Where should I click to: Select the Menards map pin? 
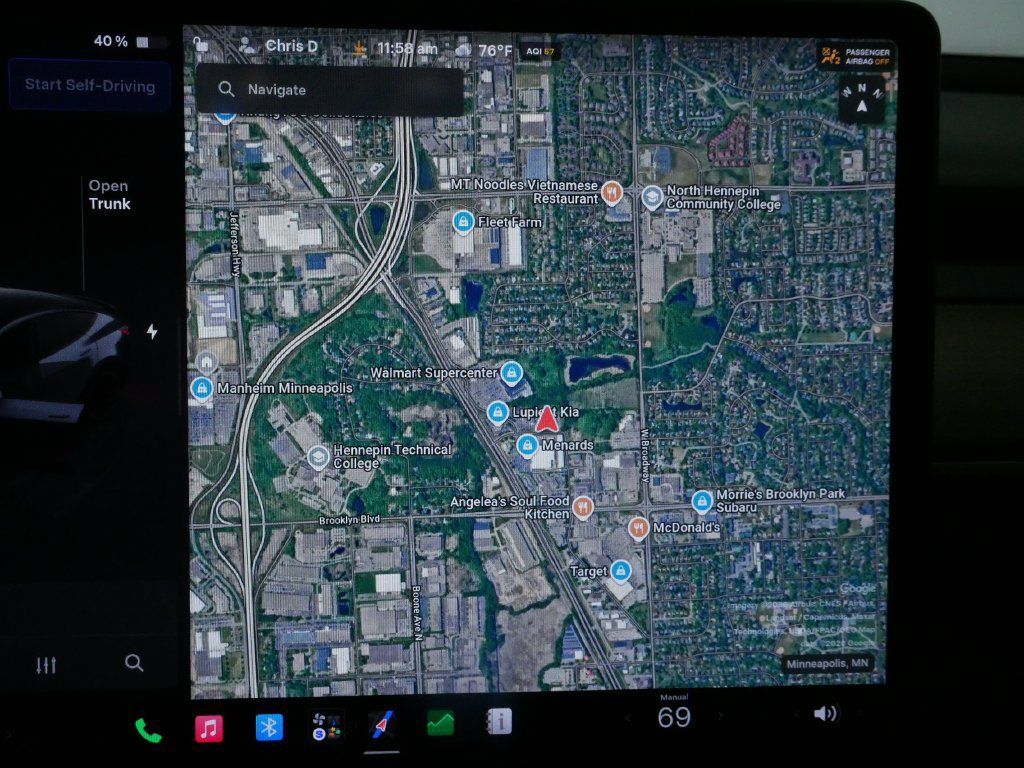tap(527, 446)
